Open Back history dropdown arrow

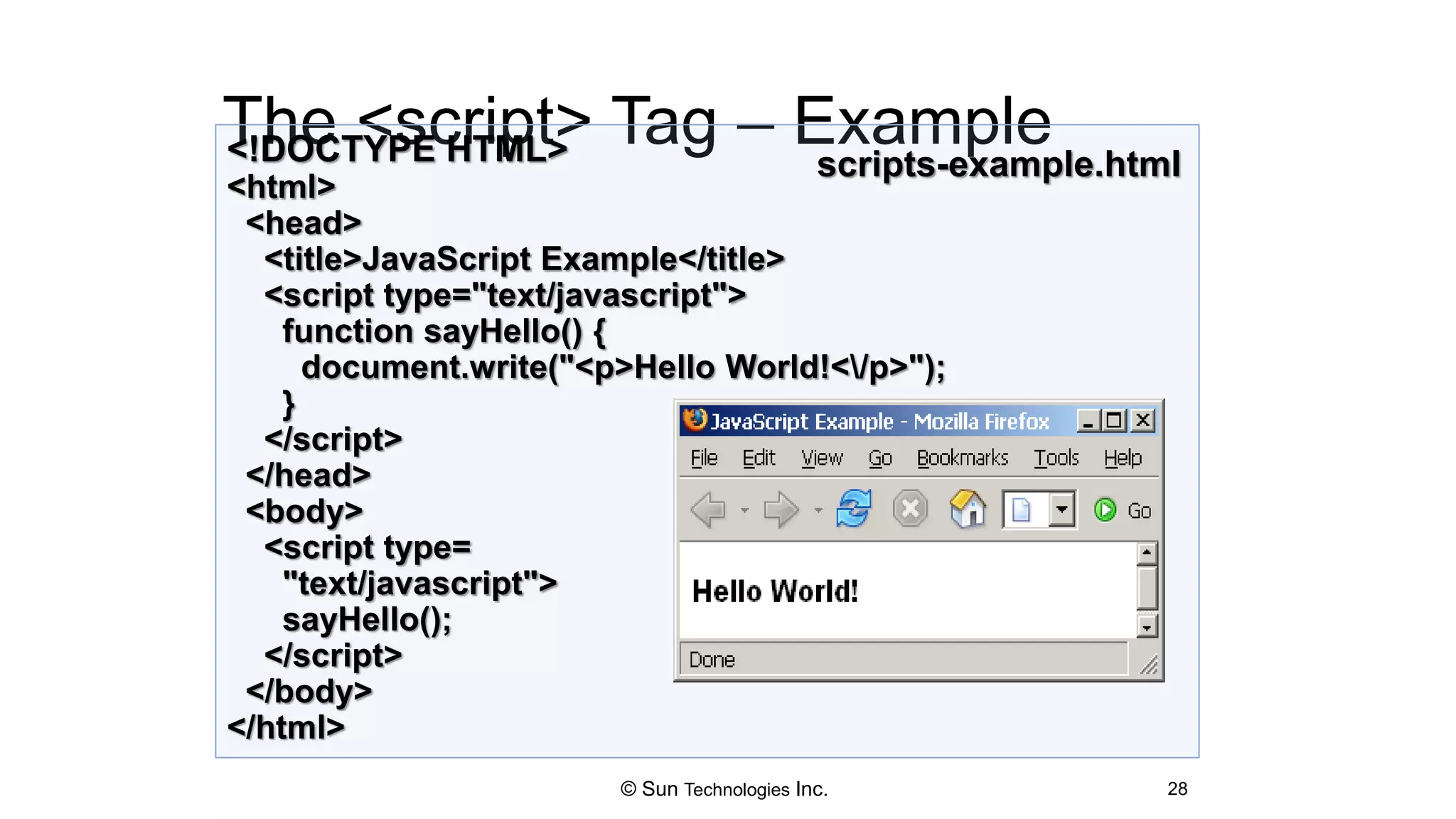(x=744, y=510)
